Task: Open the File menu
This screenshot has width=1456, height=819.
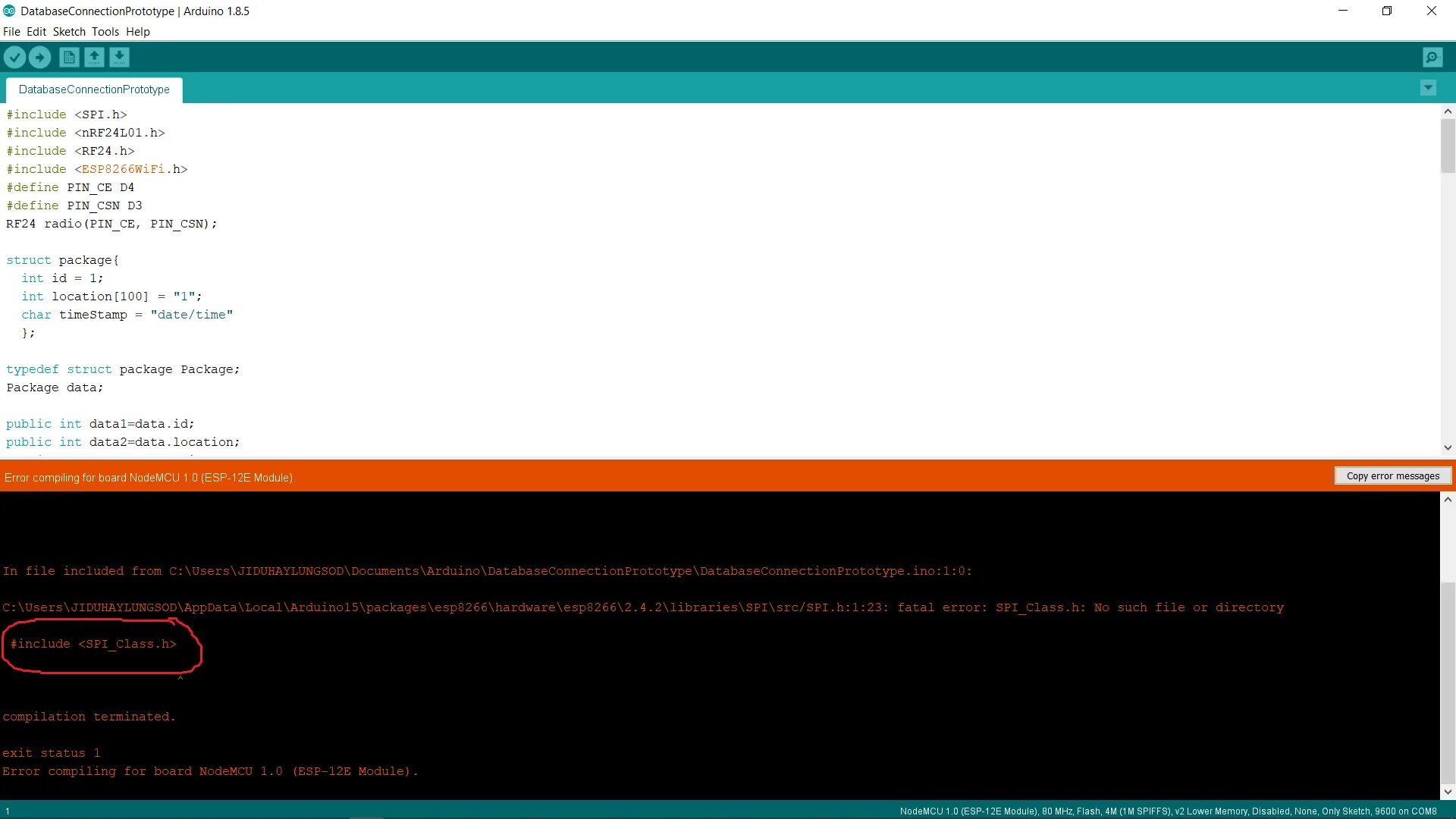Action: point(11,31)
